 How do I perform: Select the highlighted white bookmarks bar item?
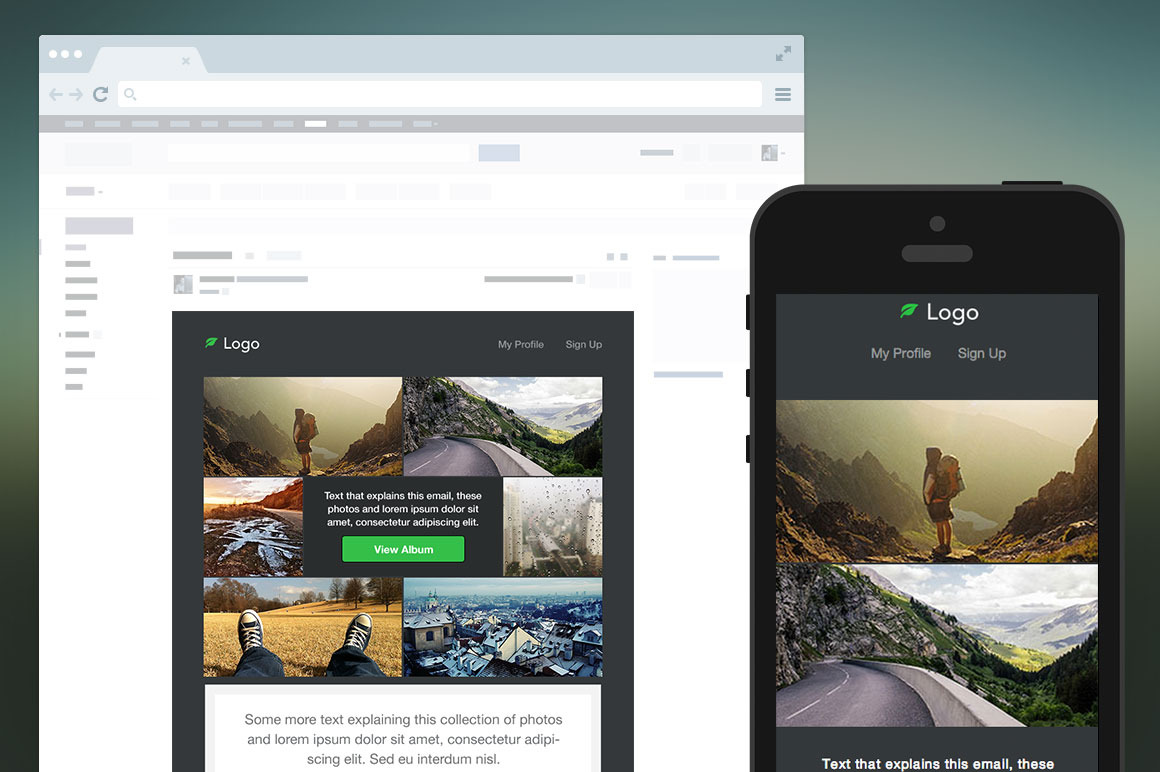click(x=315, y=124)
